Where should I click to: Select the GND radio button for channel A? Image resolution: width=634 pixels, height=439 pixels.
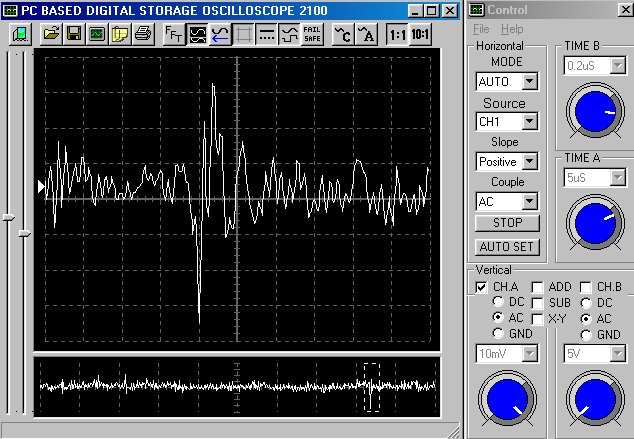click(499, 334)
